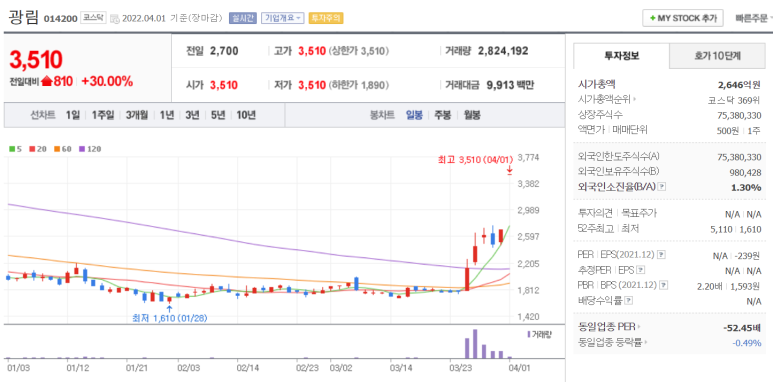Click the 광림 stock name title
This screenshot has width=773, height=382.
pyautogui.click(x=24, y=18)
